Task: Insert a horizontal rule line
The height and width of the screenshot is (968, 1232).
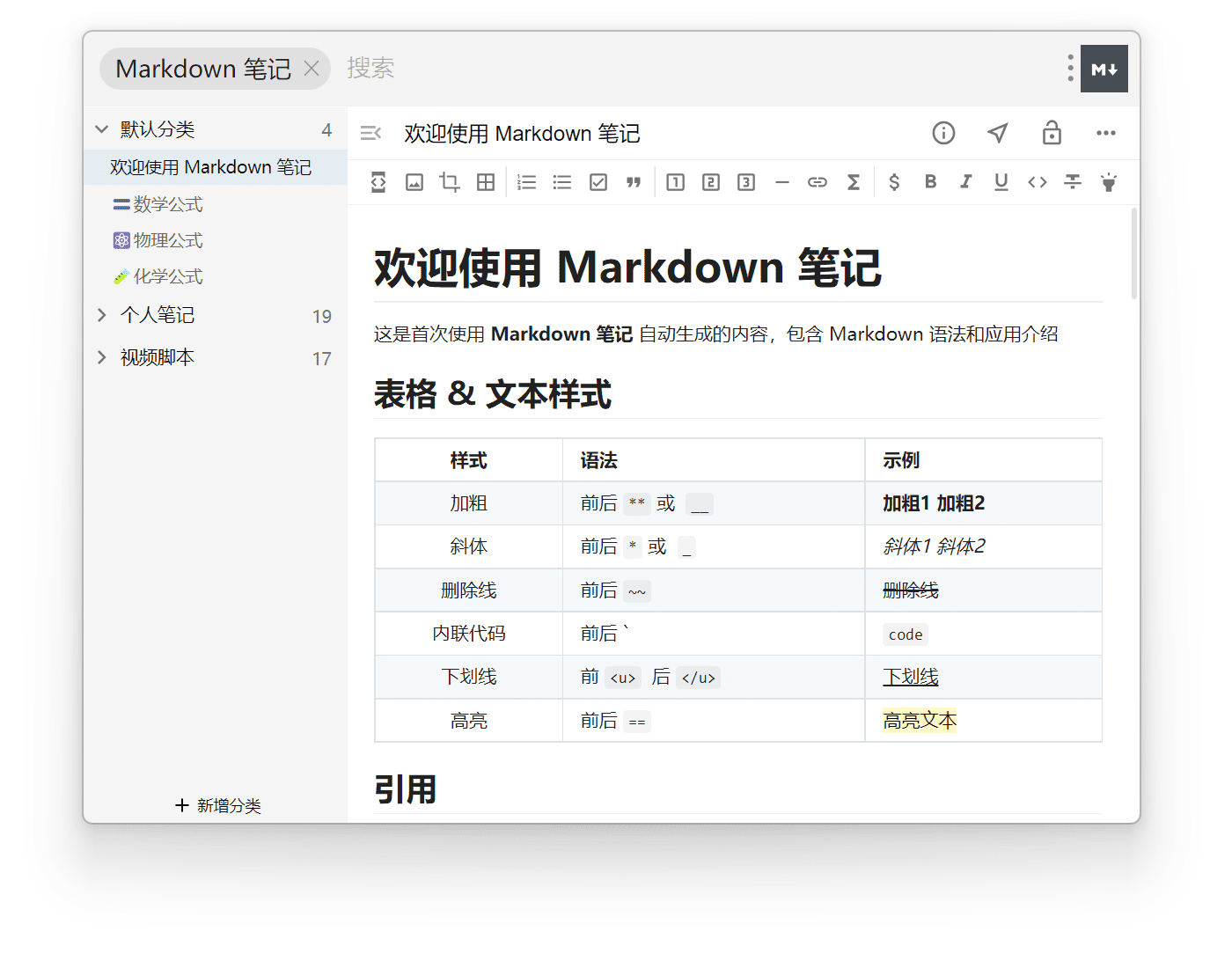Action: [x=782, y=182]
